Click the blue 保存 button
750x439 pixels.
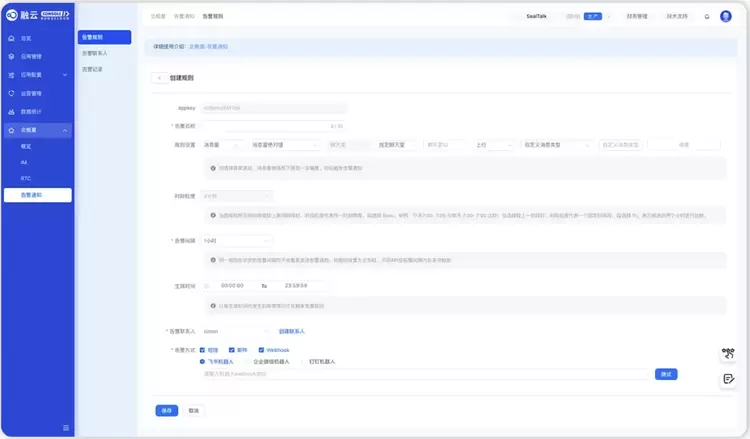[166, 410]
